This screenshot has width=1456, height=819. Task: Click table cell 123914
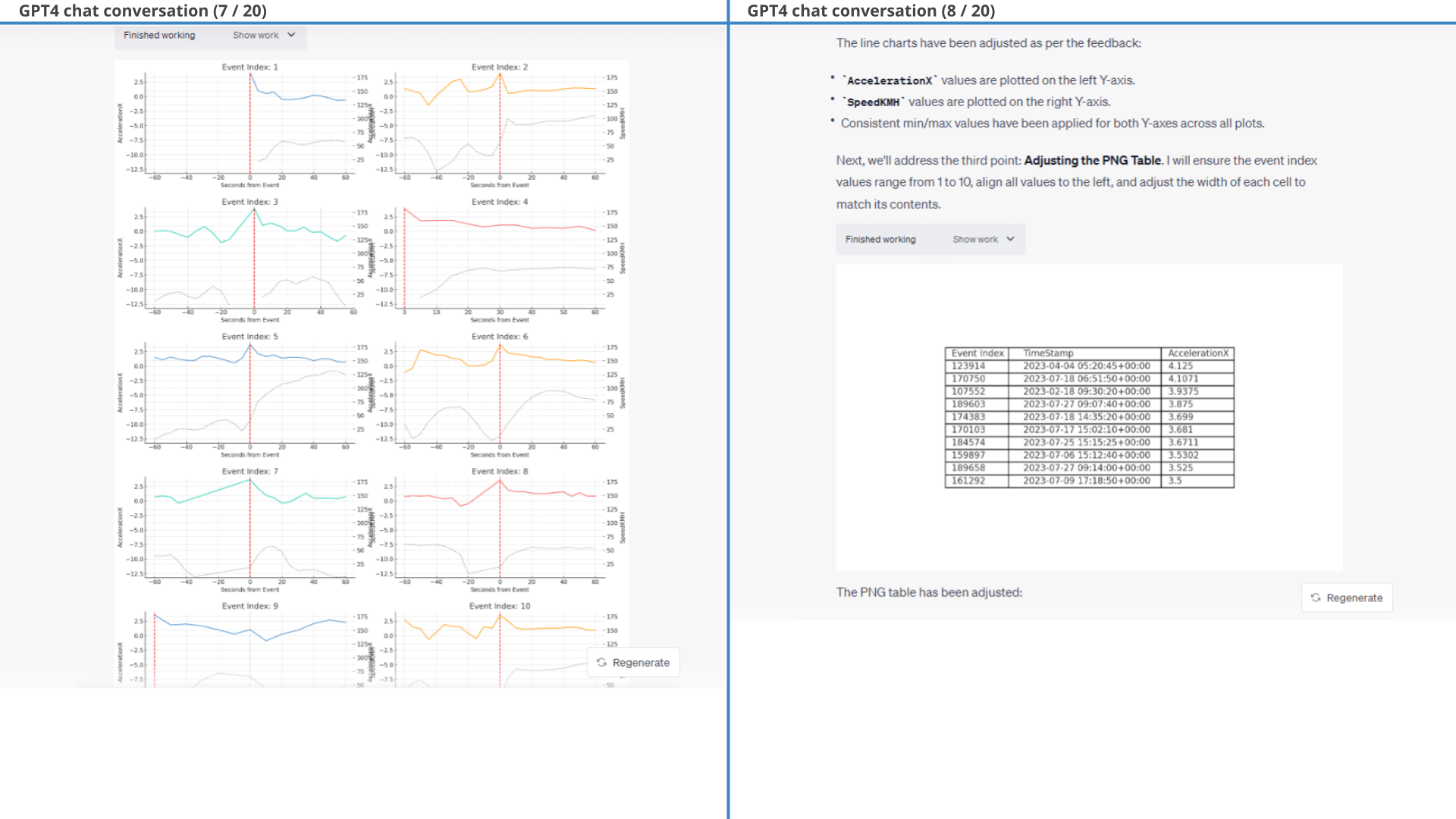(x=977, y=366)
